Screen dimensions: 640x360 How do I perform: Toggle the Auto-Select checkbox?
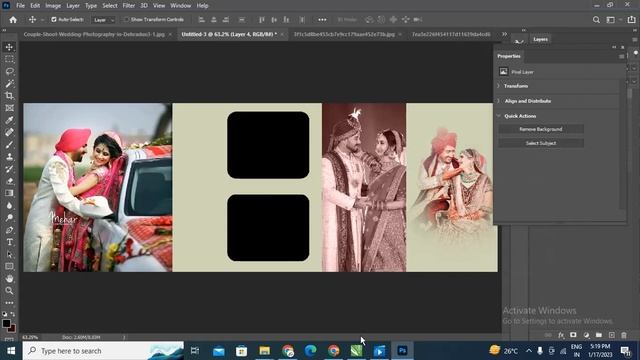[54, 20]
